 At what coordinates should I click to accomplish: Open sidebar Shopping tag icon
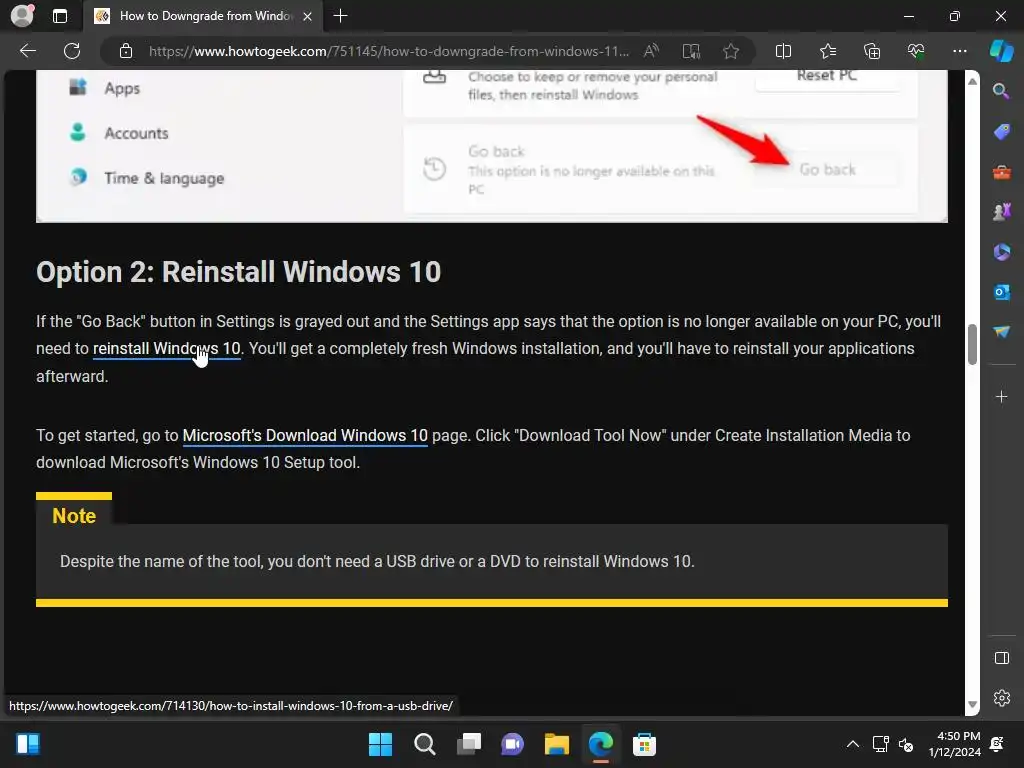click(1001, 131)
